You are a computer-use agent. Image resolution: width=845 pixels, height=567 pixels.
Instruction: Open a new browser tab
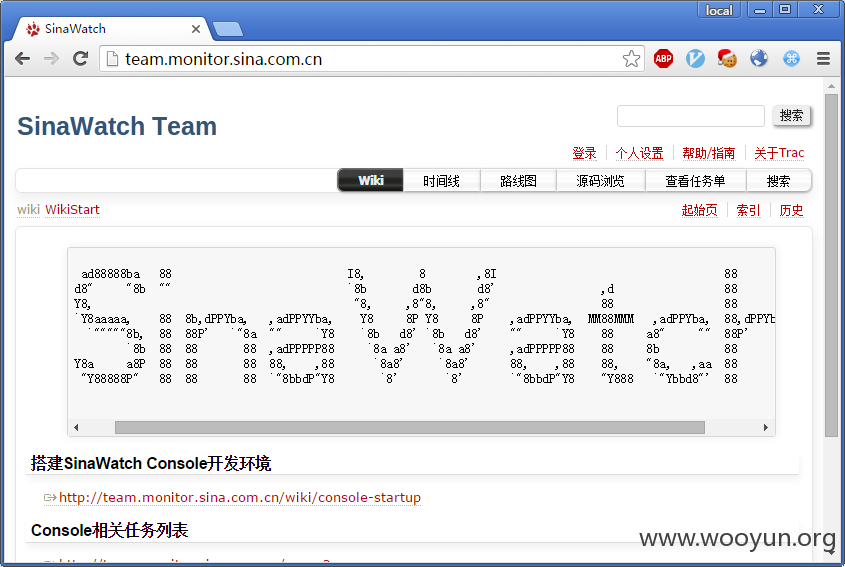(x=227, y=29)
